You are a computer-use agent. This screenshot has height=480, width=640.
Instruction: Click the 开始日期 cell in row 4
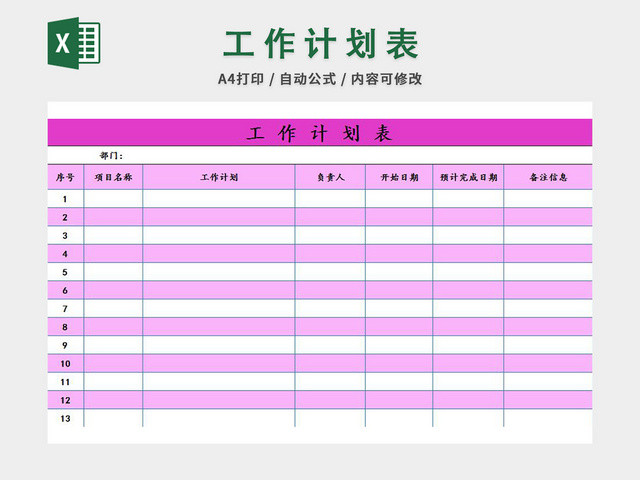click(x=399, y=254)
